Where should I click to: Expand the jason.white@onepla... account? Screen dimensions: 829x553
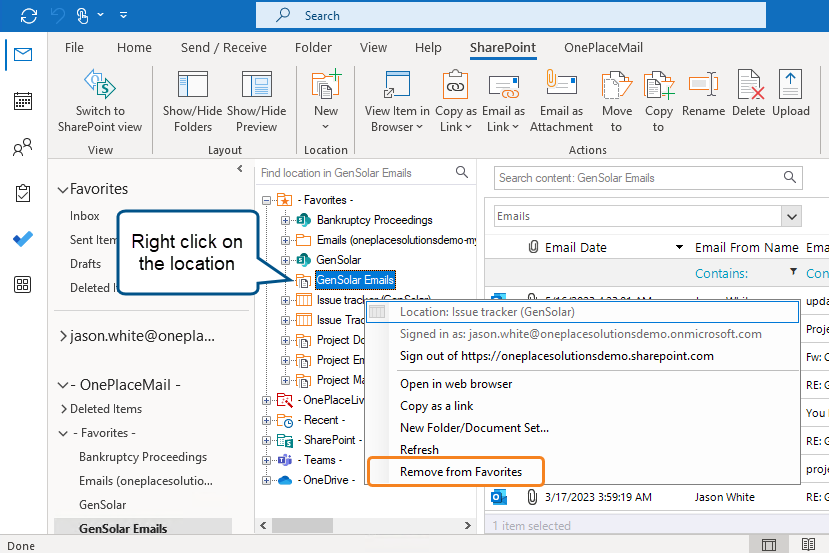63,336
